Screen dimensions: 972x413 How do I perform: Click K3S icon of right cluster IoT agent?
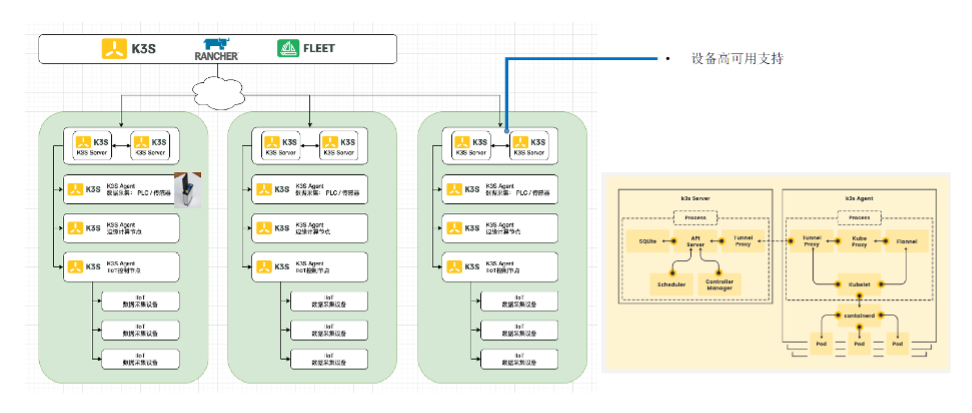pyautogui.click(x=455, y=266)
